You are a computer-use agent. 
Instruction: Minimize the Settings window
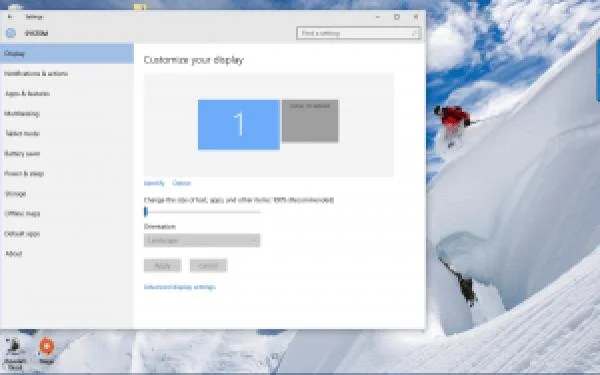378,17
